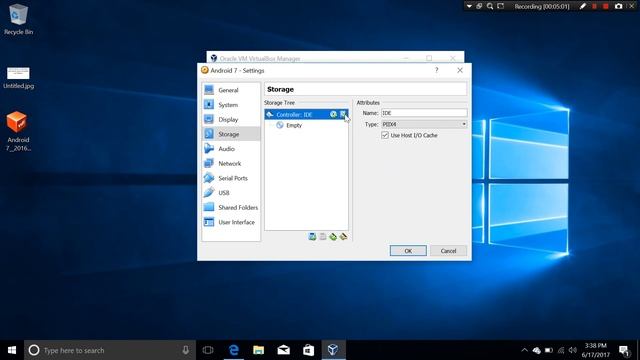
Task: Click Cancel in Settings dialog
Action: [448, 251]
